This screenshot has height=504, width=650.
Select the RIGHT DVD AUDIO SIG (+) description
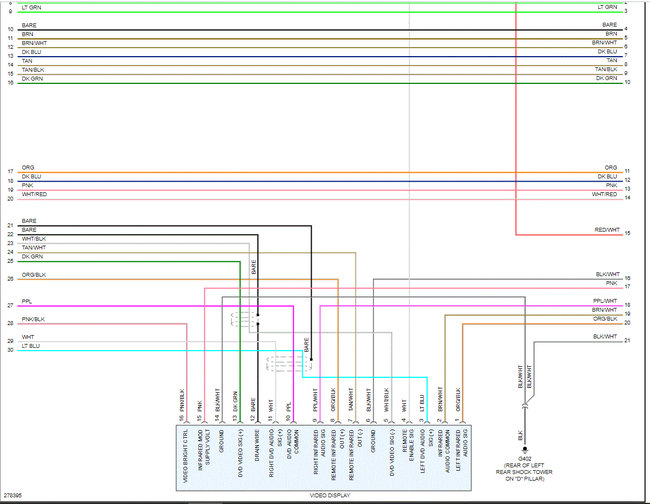point(275,453)
